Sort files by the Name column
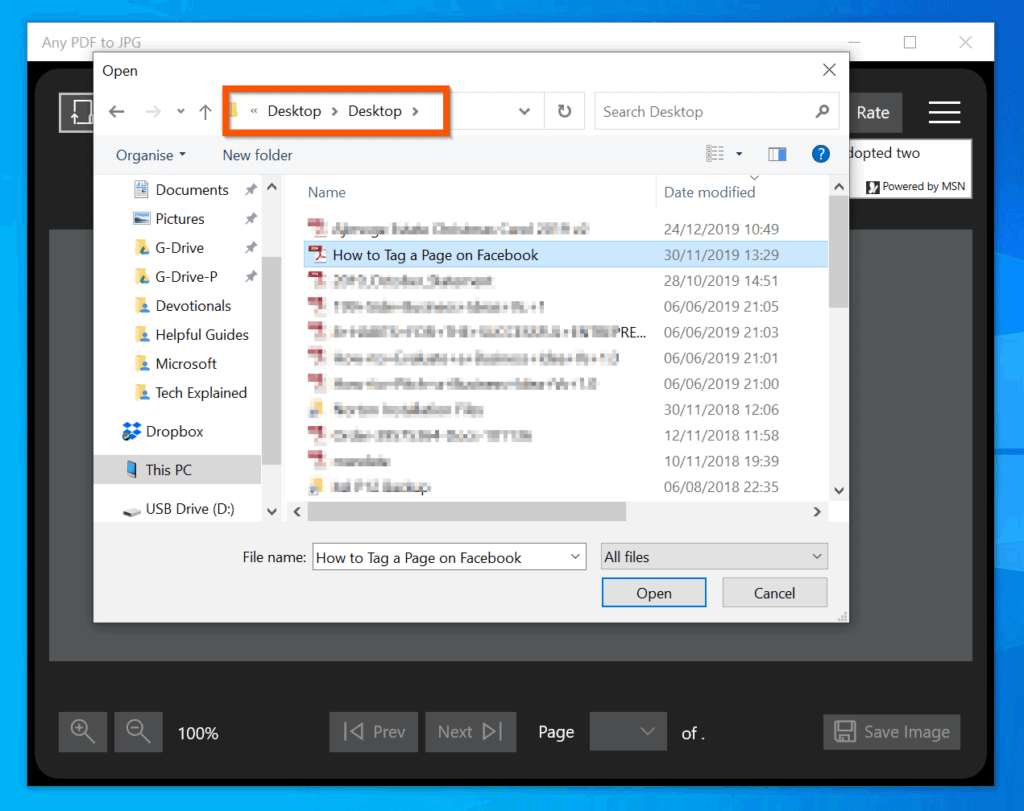Image resolution: width=1024 pixels, height=811 pixels. (327, 192)
